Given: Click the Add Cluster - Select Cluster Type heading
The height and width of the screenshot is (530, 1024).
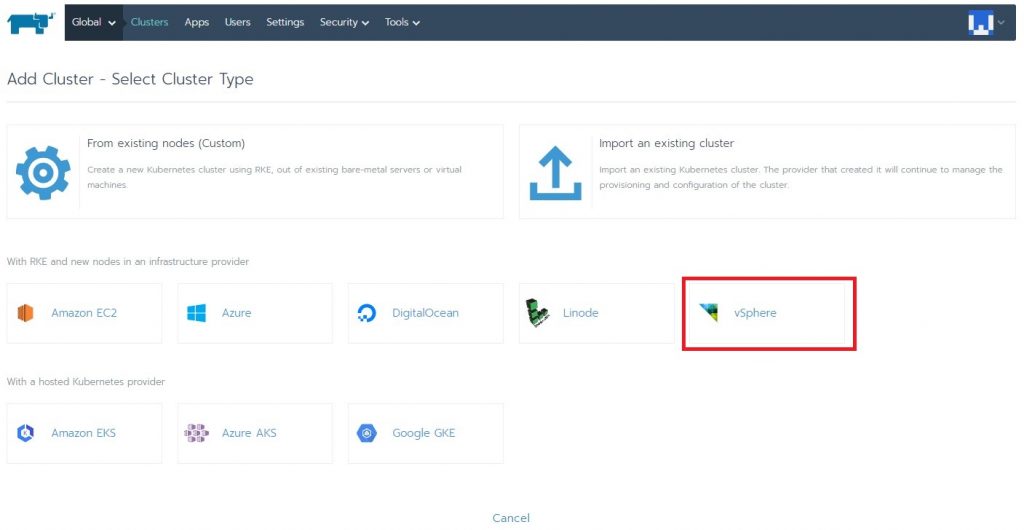Looking at the screenshot, I should (130, 79).
